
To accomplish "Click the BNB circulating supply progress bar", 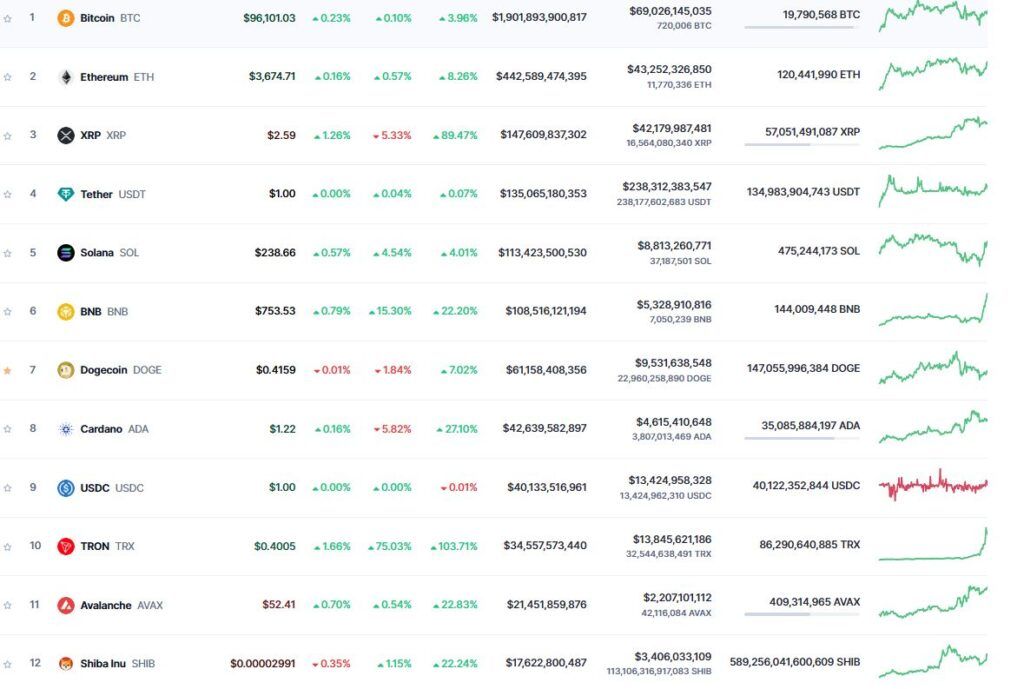I will click(x=802, y=321).
